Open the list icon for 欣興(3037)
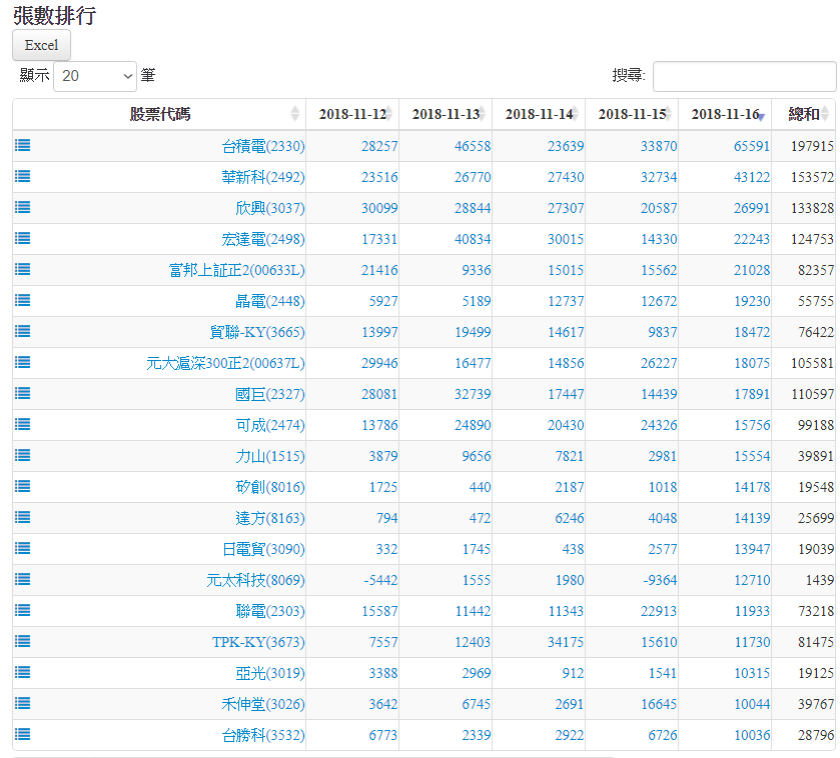840x758 pixels. tap(23, 207)
